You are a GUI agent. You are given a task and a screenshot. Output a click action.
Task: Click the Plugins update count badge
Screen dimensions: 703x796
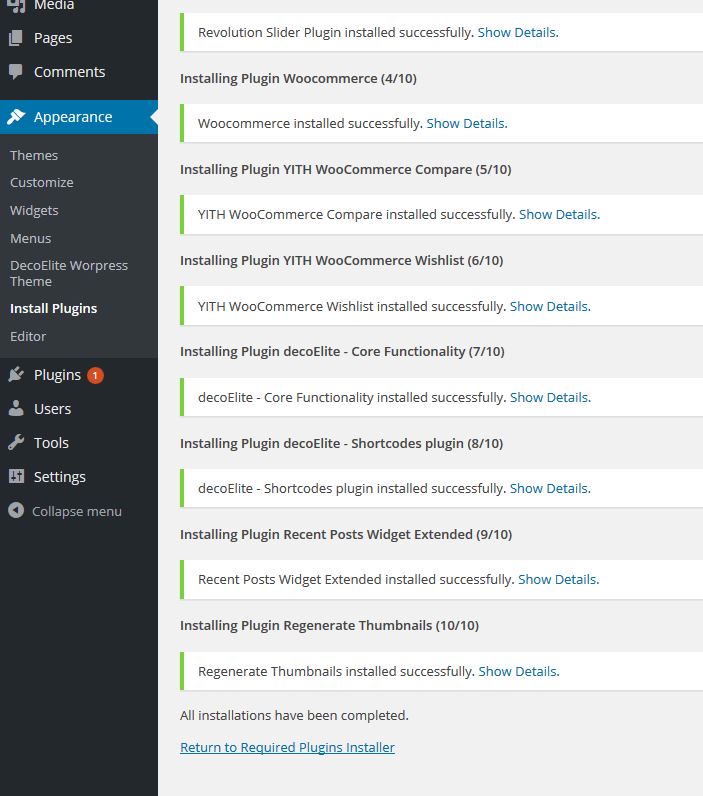click(x=95, y=376)
